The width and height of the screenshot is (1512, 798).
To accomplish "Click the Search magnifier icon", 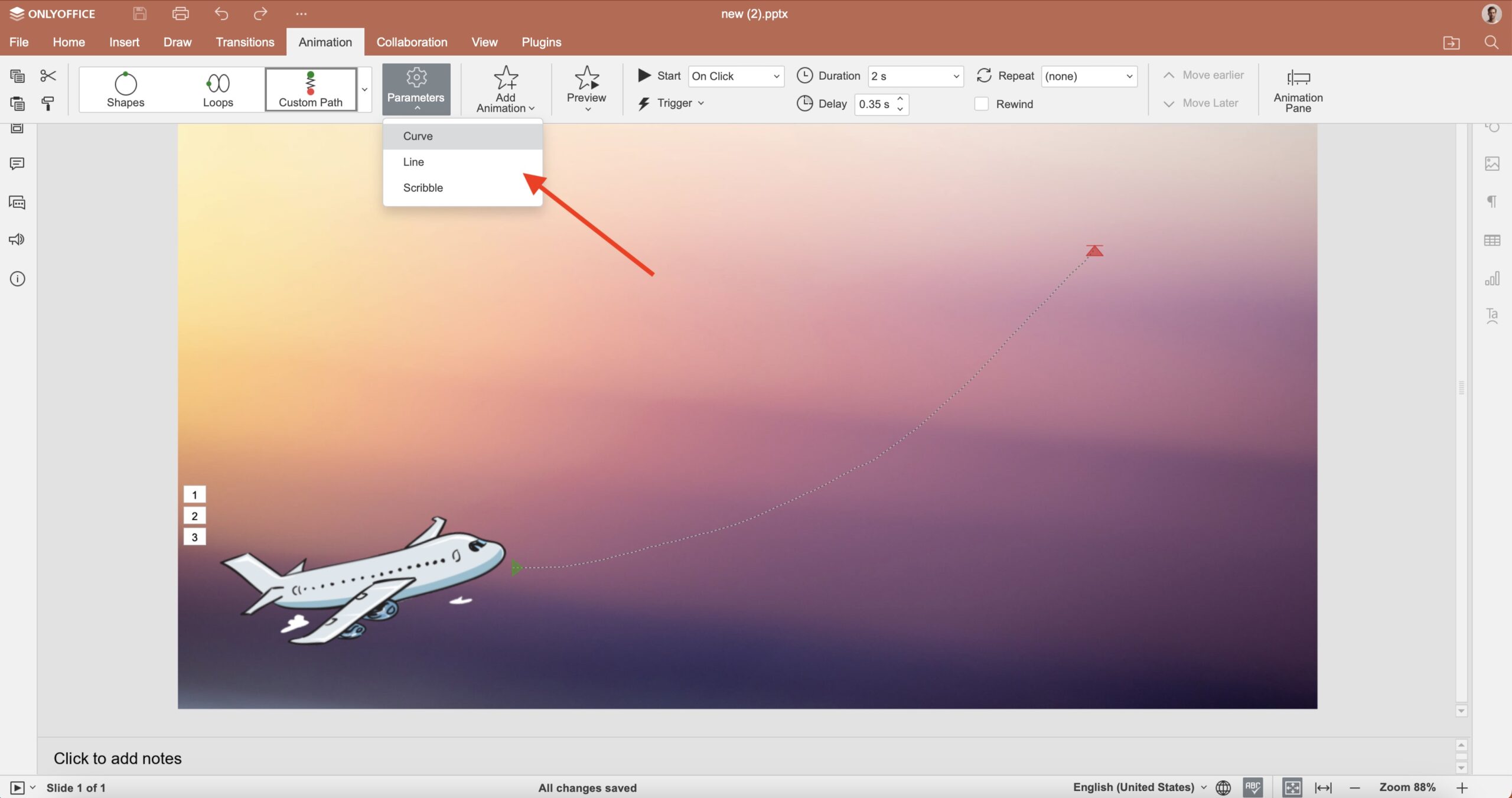I will (x=1491, y=42).
